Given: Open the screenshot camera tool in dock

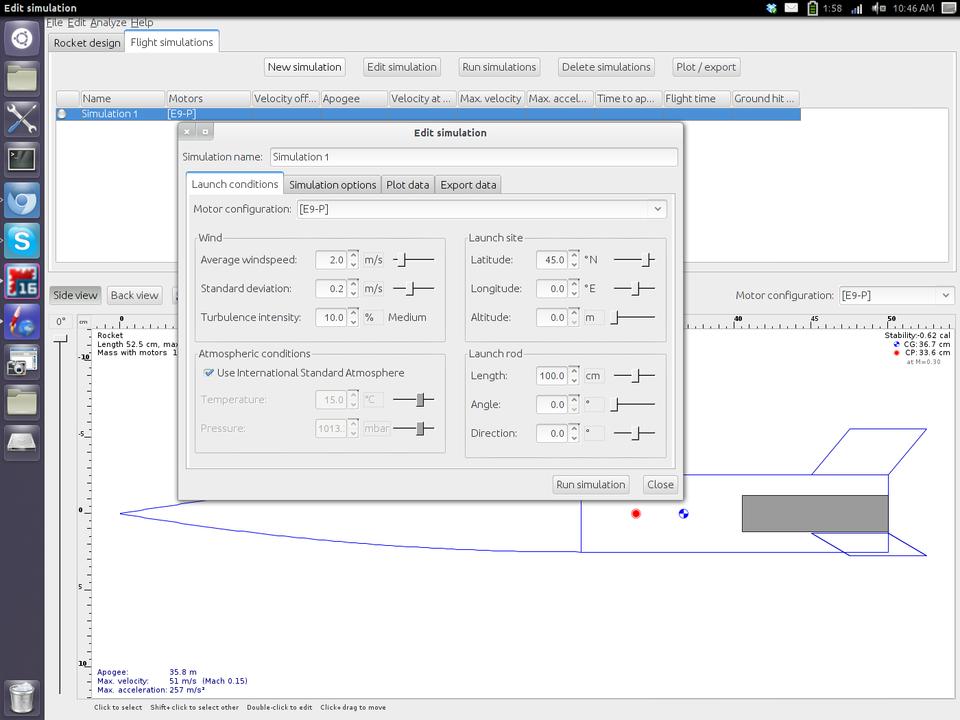Looking at the screenshot, I should 21,361.
